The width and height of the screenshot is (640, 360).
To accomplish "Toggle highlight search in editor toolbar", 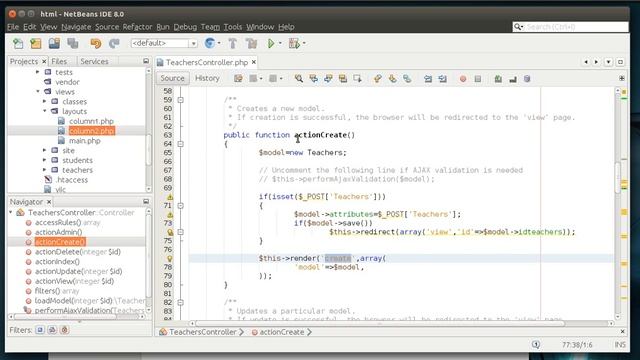I will (x=343, y=78).
